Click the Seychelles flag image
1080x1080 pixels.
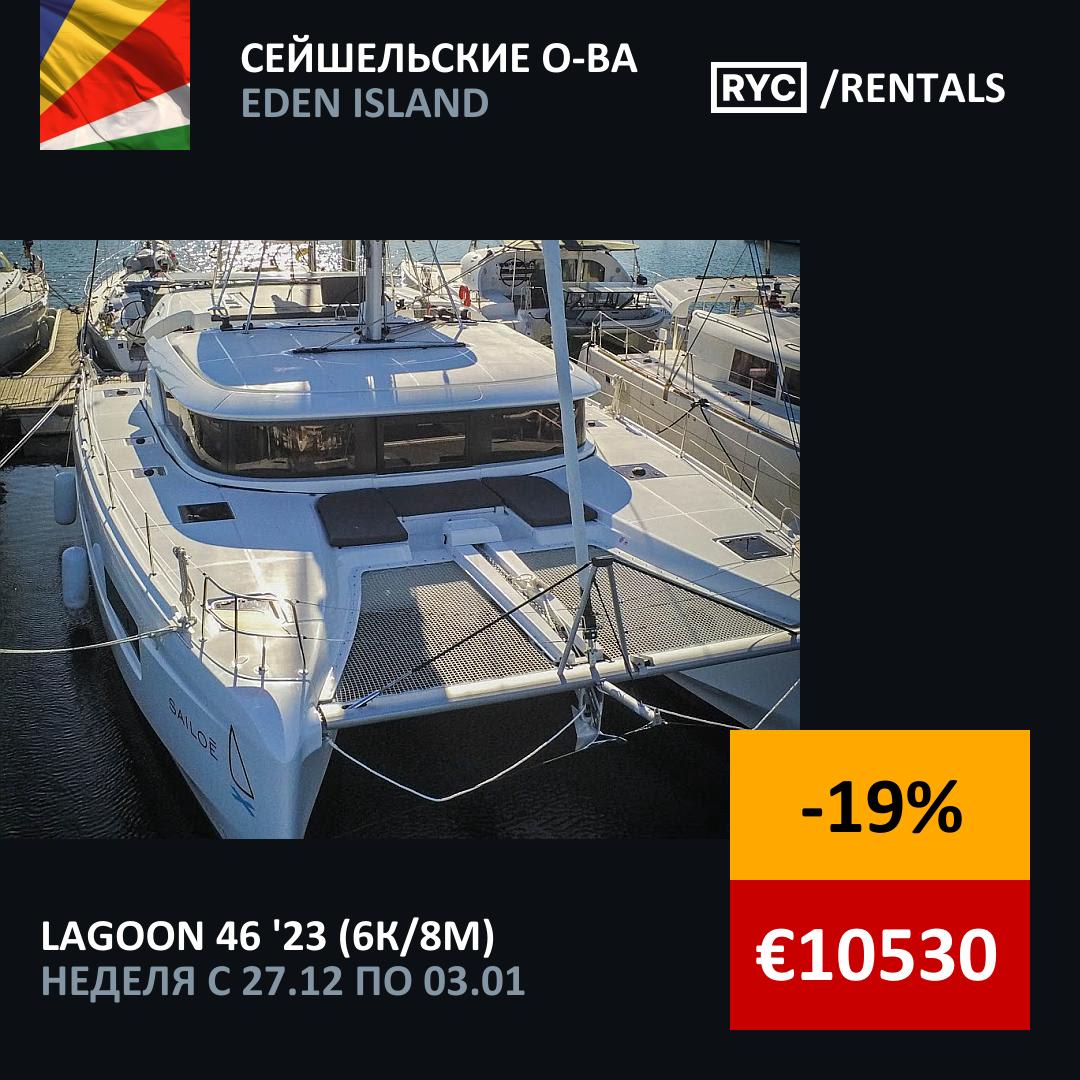click(115, 75)
